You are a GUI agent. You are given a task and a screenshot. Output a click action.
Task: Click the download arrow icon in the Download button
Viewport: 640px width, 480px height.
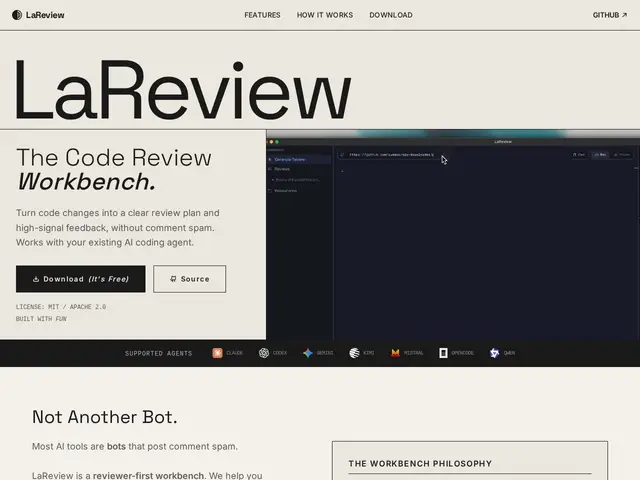tap(36, 279)
